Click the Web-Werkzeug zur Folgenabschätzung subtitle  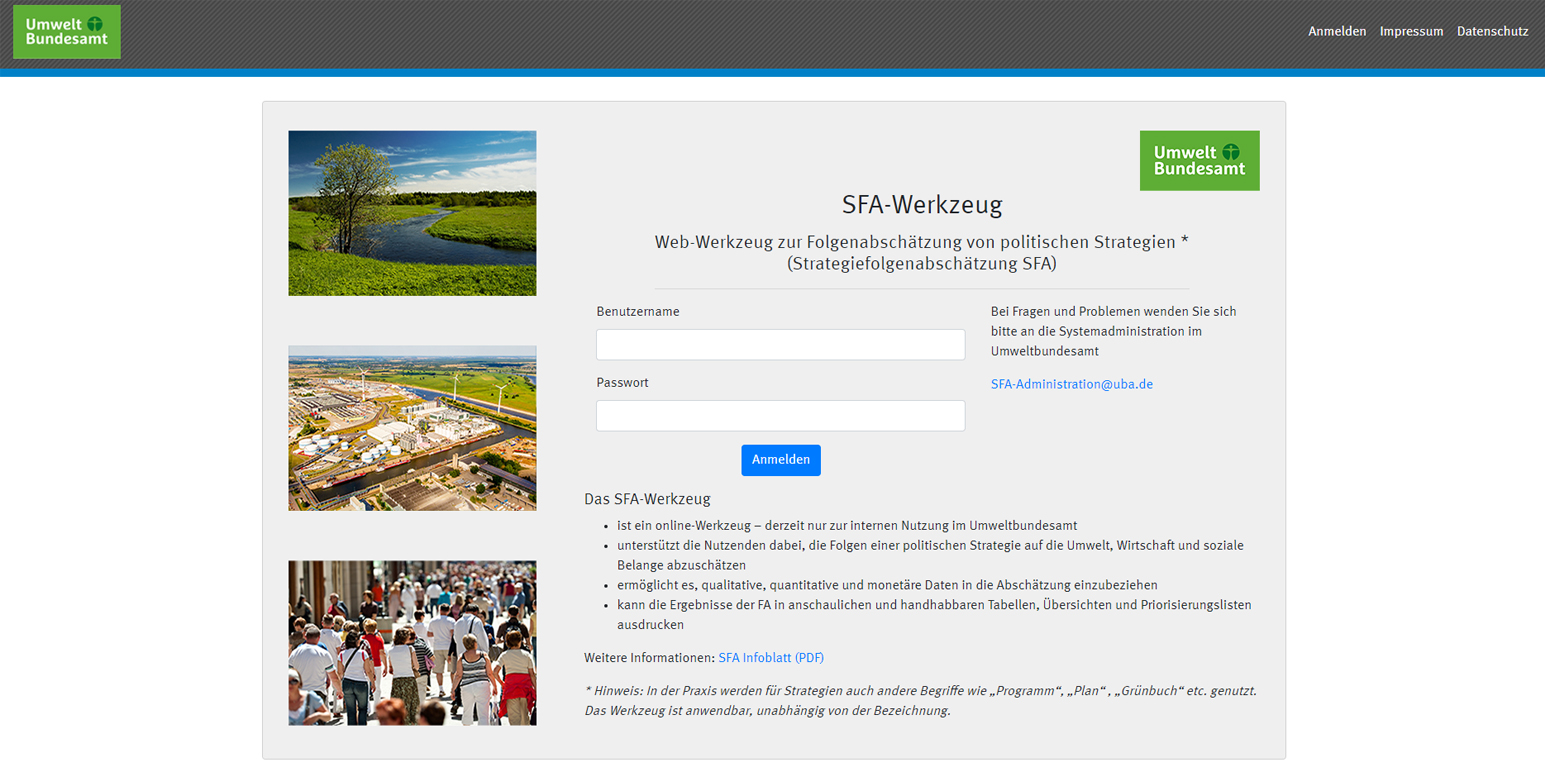[921, 253]
